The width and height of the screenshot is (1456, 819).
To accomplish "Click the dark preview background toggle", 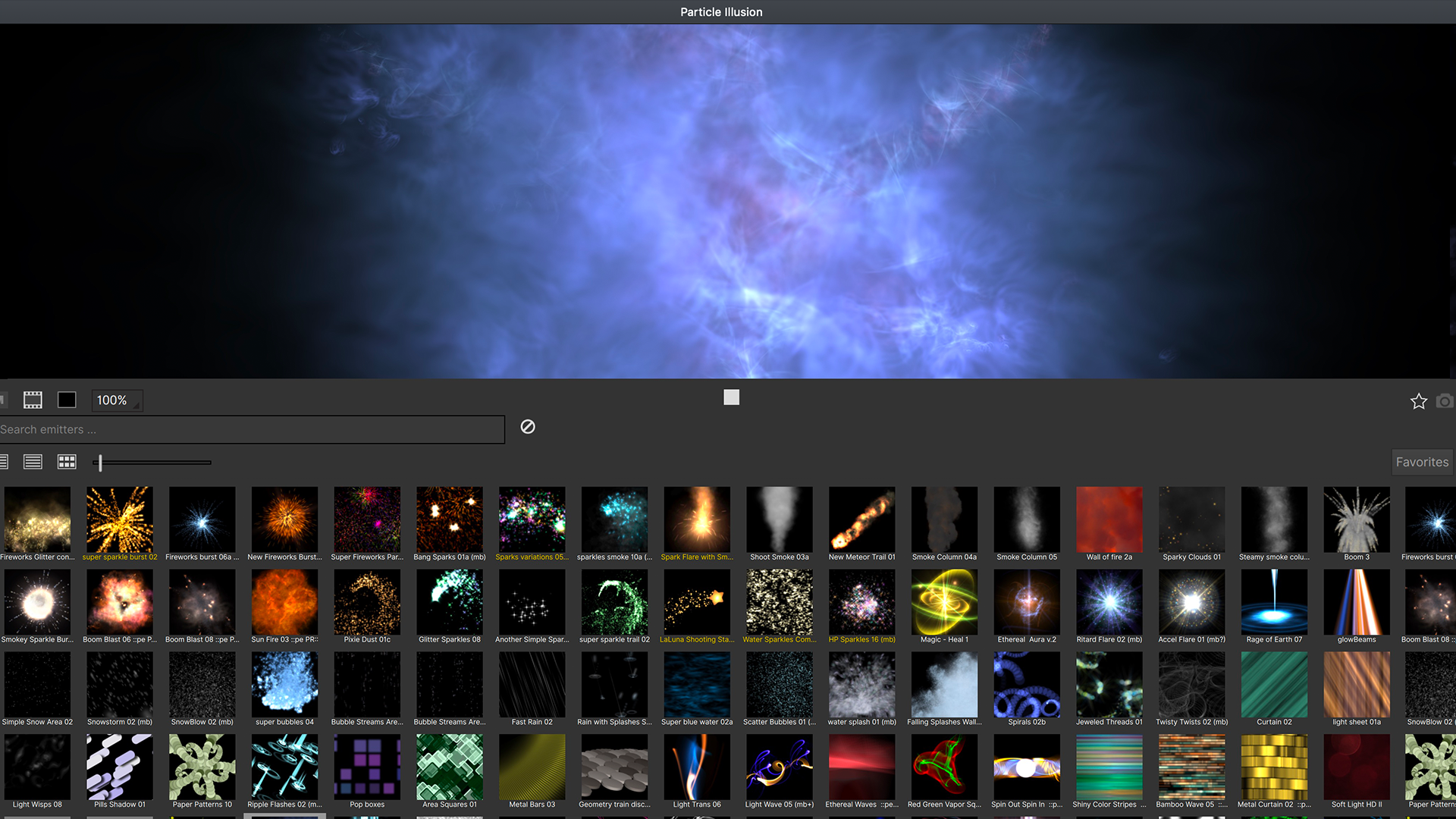I will click(67, 400).
